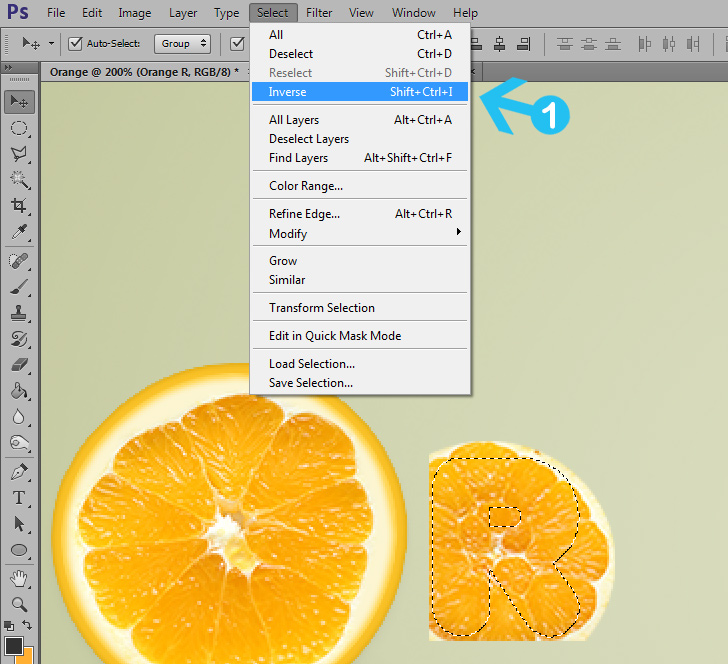This screenshot has width=728, height=664.
Task: Pick the Horizontal Type tool
Action: [x=19, y=497]
